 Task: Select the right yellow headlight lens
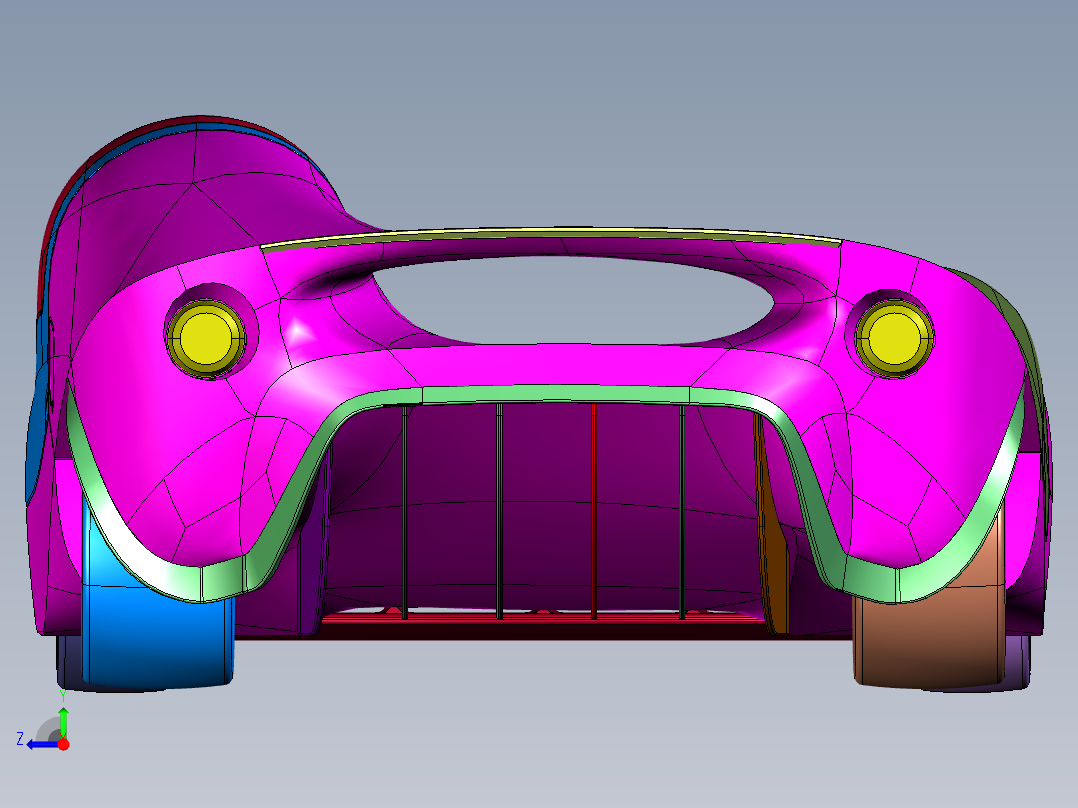point(893,338)
